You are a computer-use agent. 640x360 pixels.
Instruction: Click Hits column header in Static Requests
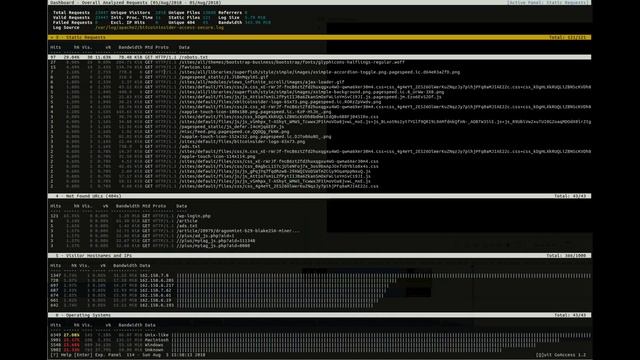pos(56,47)
